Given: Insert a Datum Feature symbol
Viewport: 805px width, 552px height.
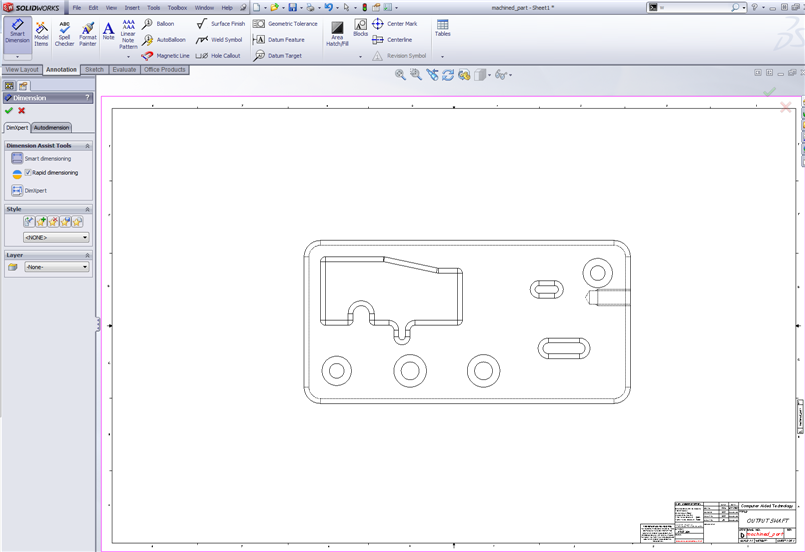Looking at the screenshot, I should coord(279,40).
